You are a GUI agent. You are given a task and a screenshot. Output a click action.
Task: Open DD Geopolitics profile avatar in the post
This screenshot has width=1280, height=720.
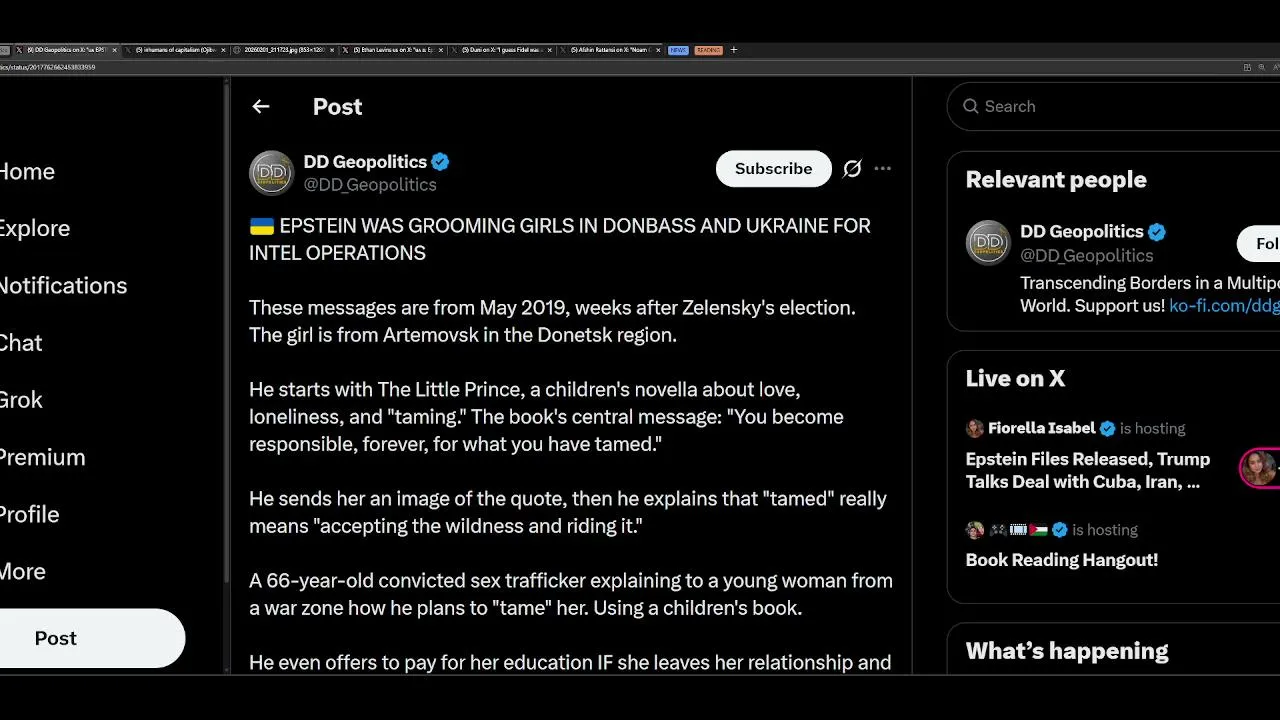click(x=271, y=173)
